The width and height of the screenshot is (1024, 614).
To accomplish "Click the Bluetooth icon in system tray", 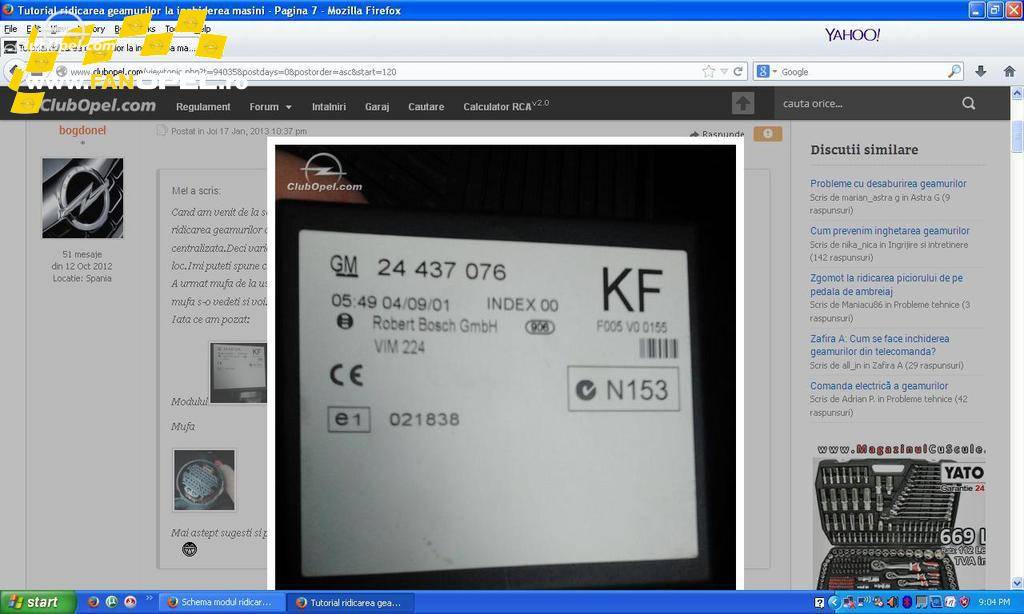I will point(906,602).
